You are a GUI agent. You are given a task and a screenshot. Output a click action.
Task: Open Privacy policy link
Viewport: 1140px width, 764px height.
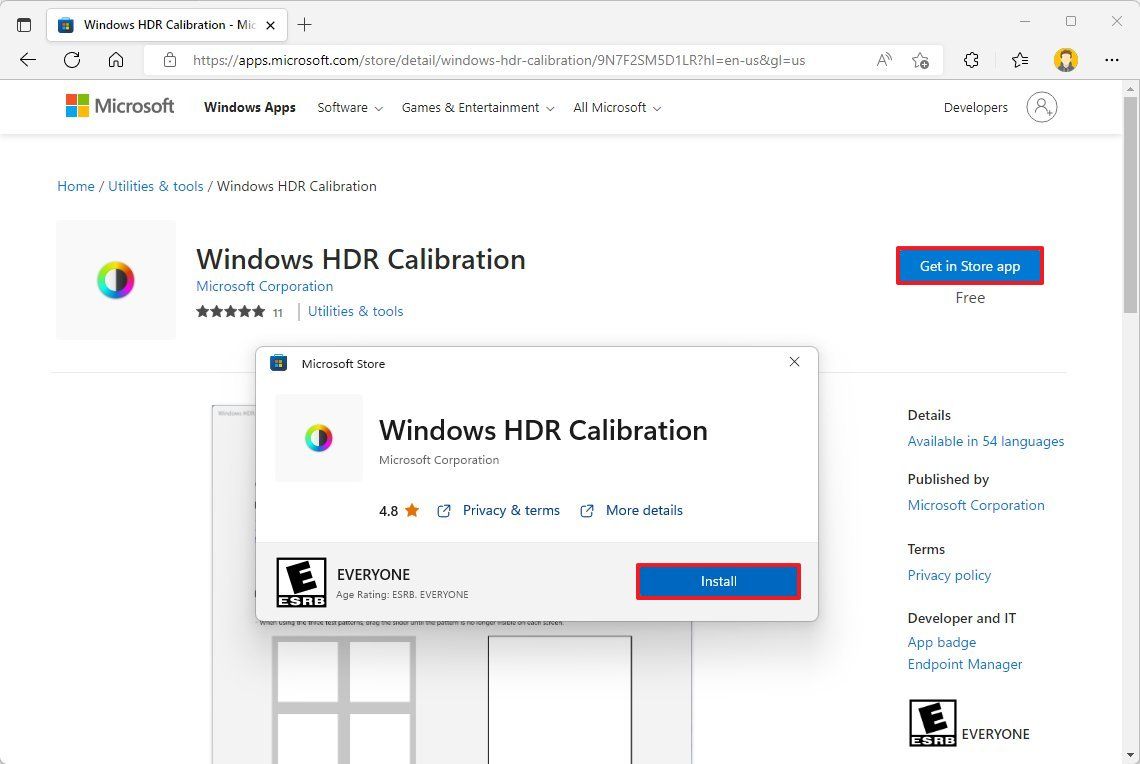[x=949, y=575]
